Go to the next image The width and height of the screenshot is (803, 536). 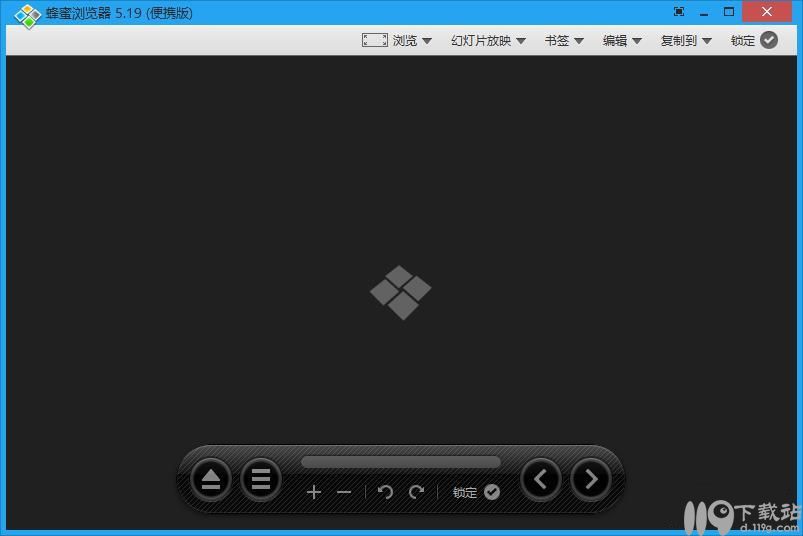point(591,479)
